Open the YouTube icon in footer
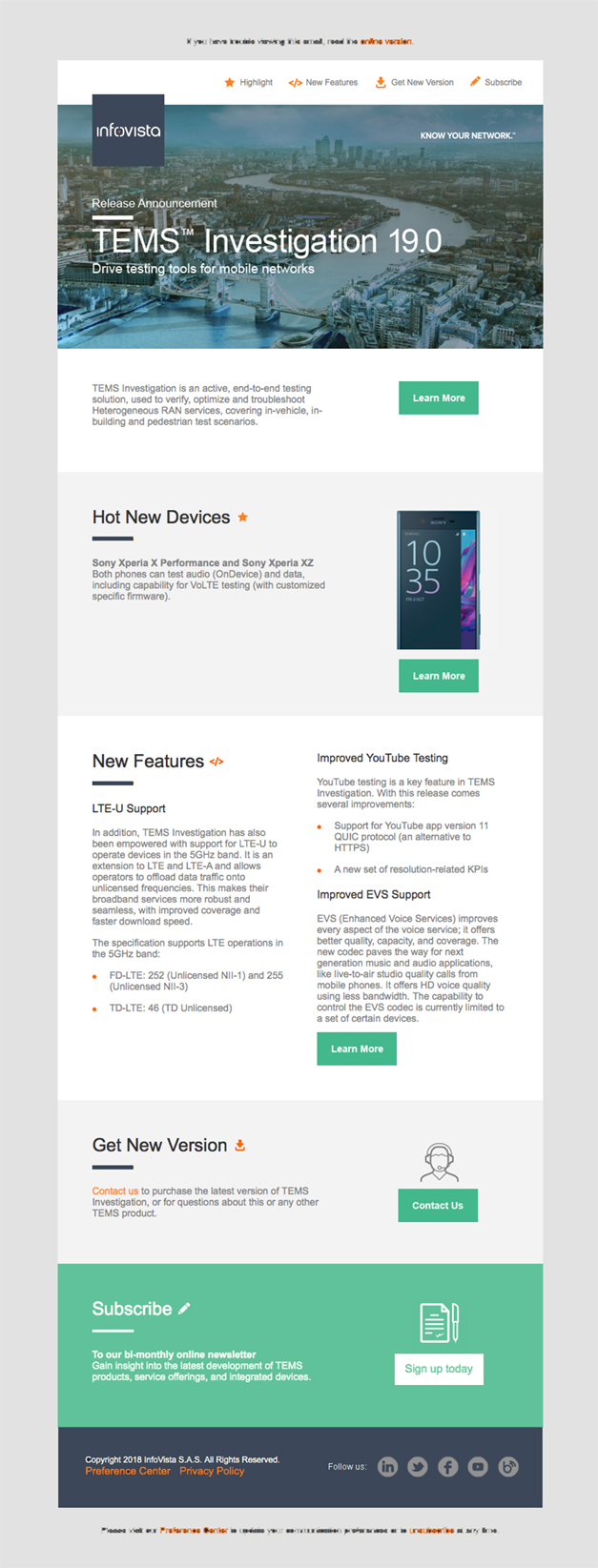Image resolution: width=598 pixels, height=1568 pixels. 478,1466
